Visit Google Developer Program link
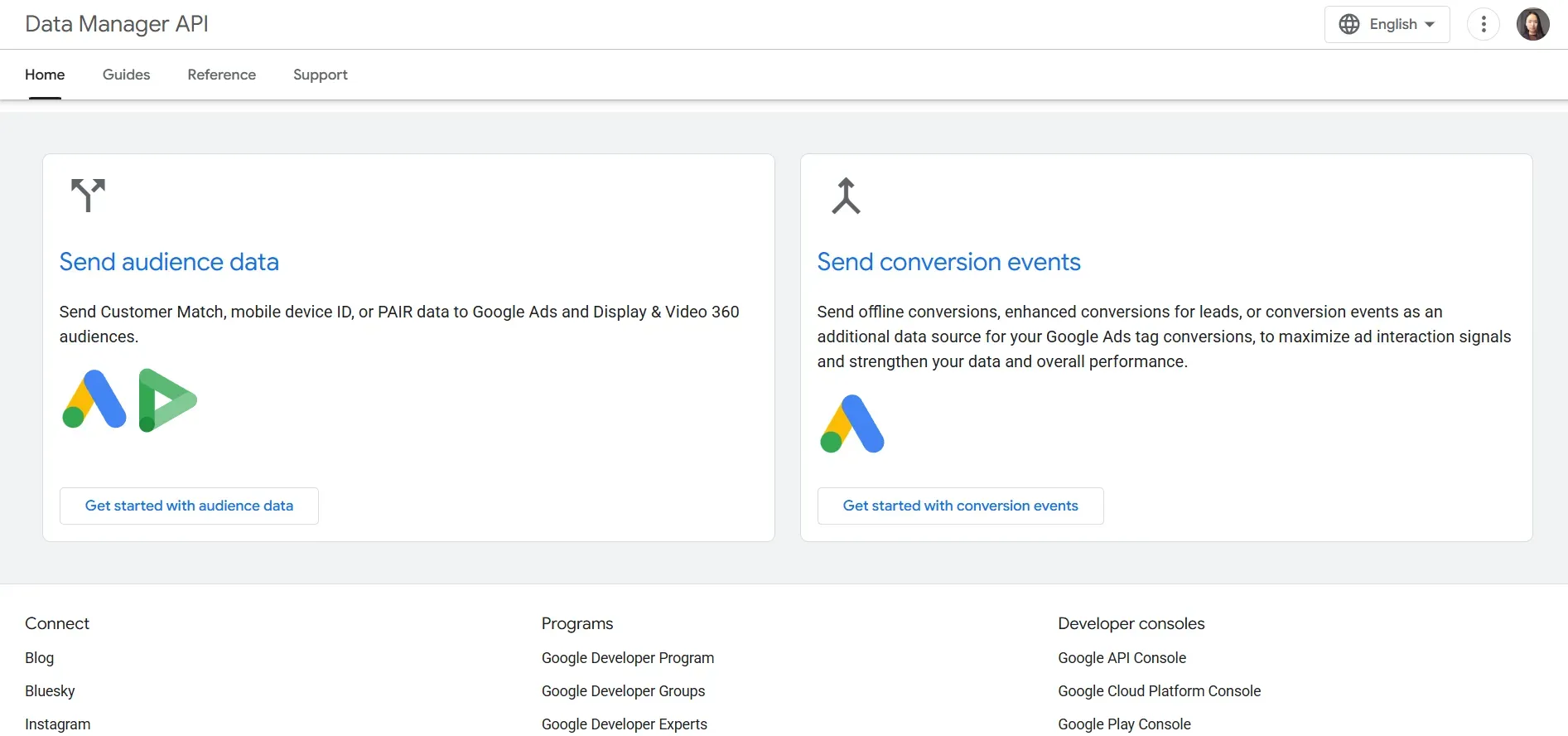This screenshot has width=1568, height=736. (x=628, y=657)
